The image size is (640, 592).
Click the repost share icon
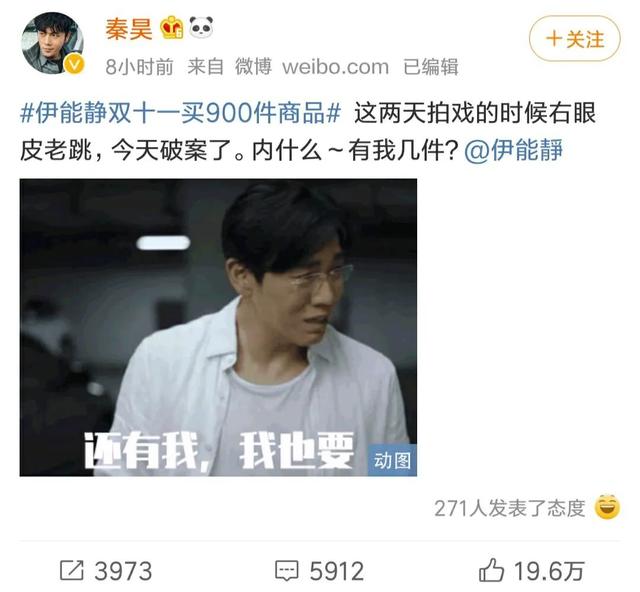click(72, 570)
